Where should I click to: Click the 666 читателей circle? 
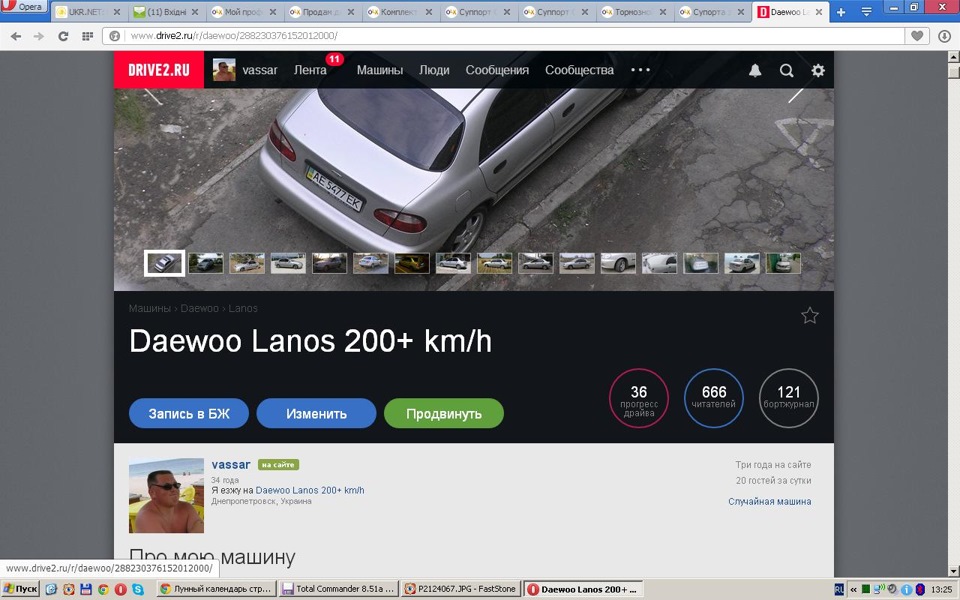pyautogui.click(x=714, y=398)
